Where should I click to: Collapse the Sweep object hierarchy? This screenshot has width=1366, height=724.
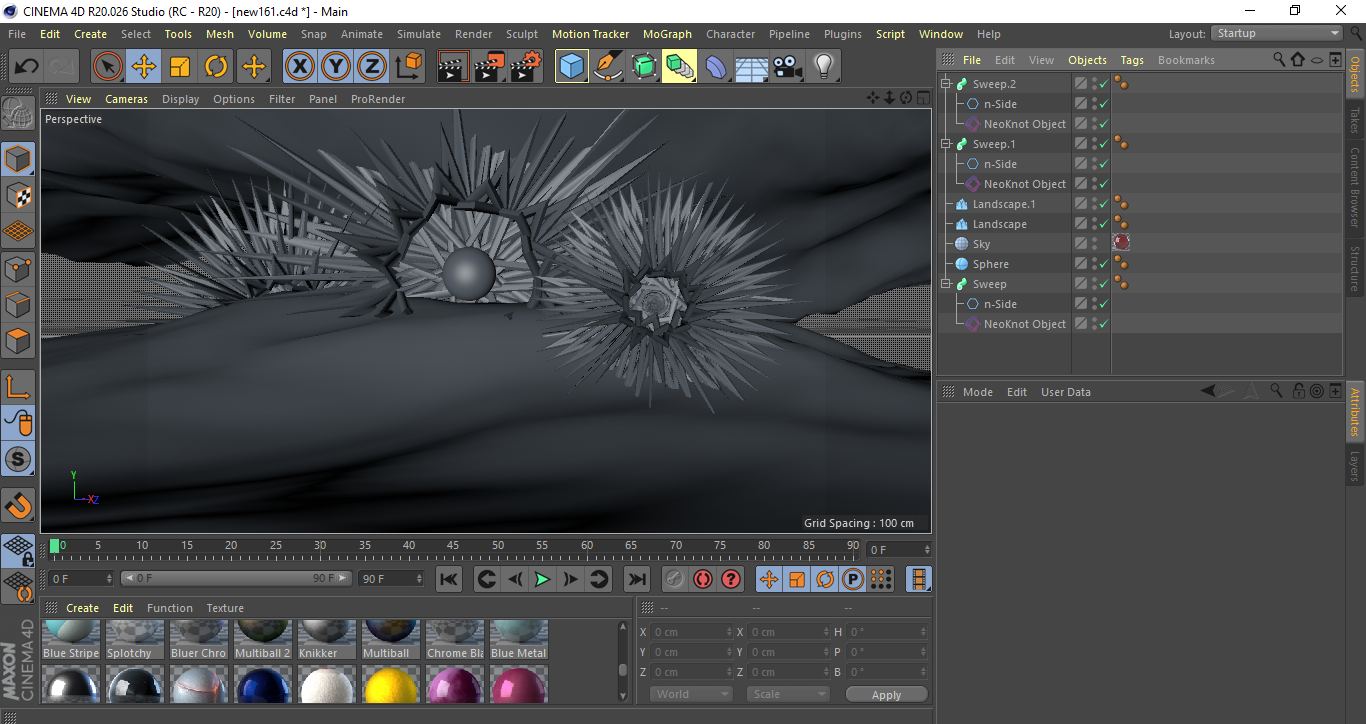(x=945, y=284)
